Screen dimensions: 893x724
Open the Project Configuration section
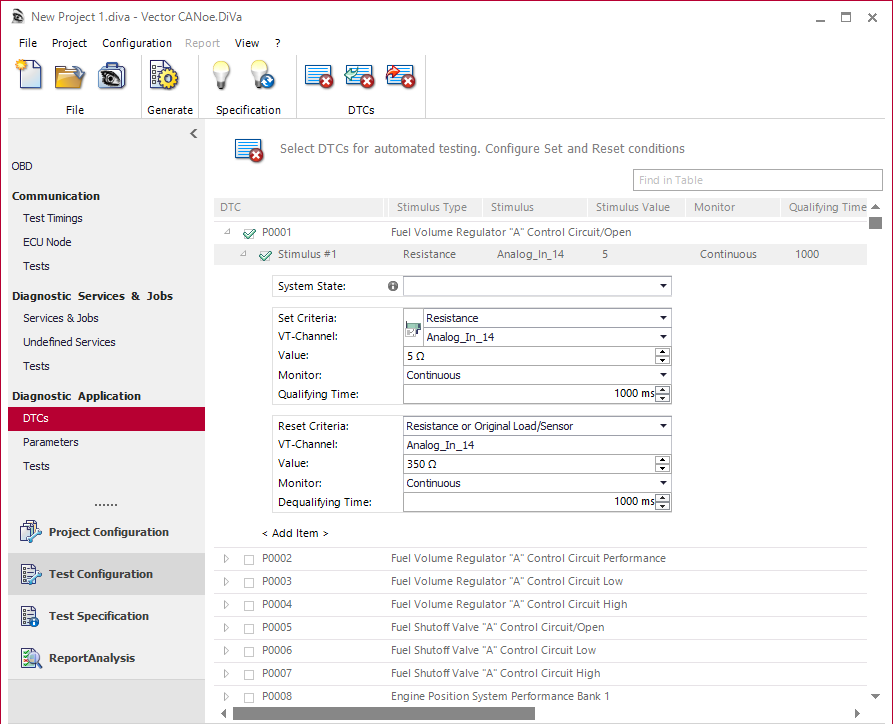(106, 532)
